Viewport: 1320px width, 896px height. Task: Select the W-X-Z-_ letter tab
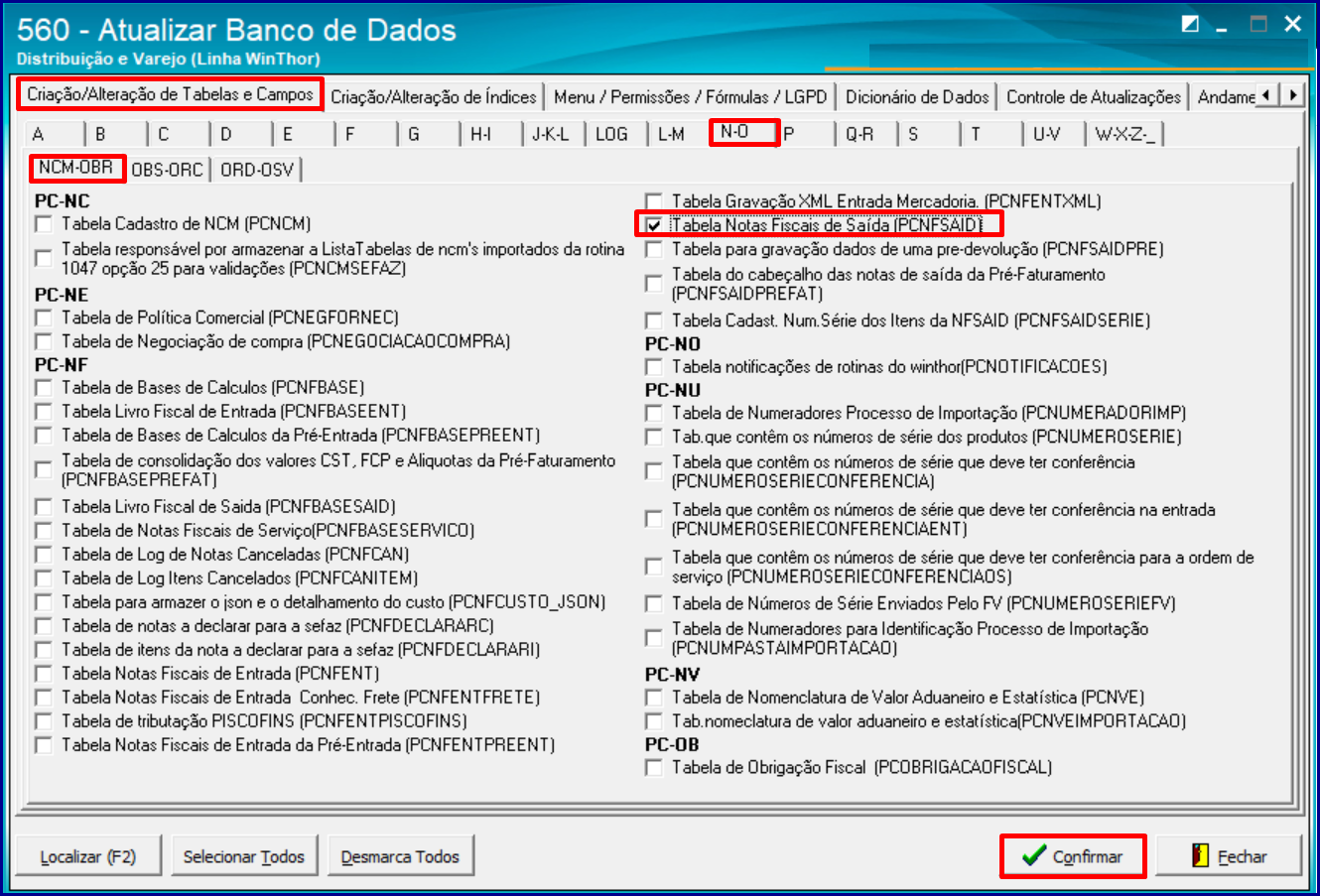coord(1125,134)
